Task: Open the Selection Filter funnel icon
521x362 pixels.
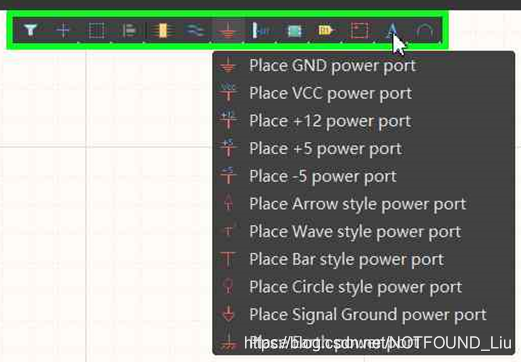Action: pos(30,30)
